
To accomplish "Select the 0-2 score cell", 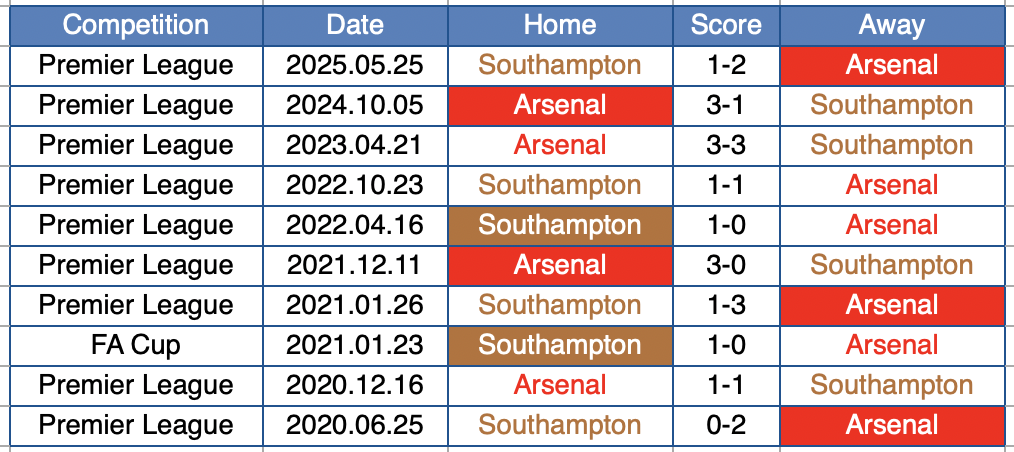I will [x=726, y=425].
